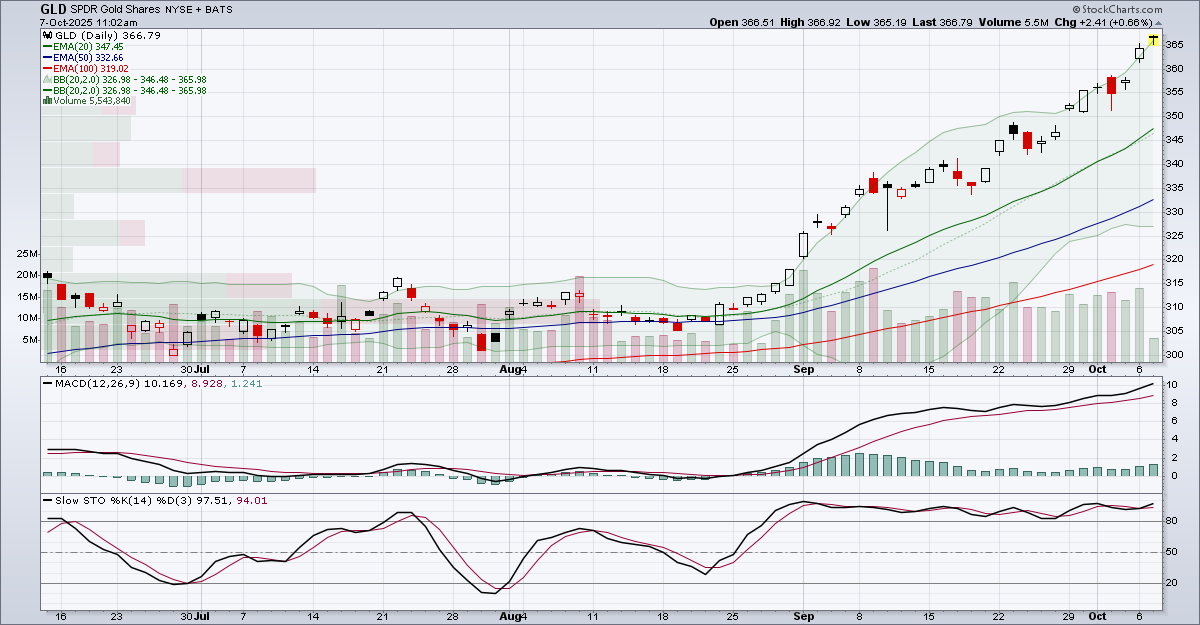The image size is (1200, 625).
Task: Click the candlestick icon beside GLD (Daily)
Action: [46, 35]
